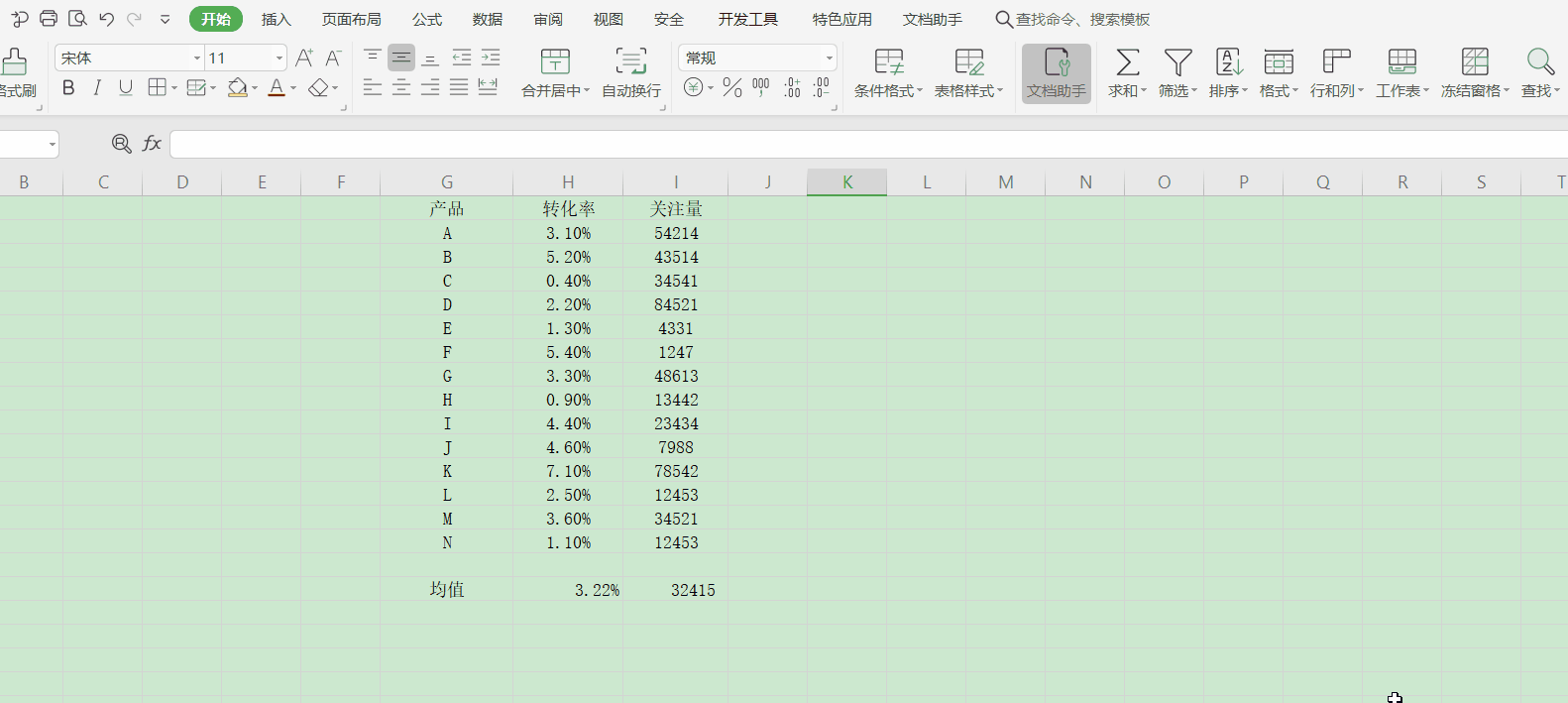This screenshot has height=703, width=1568.
Task: Click the insert function fx icon
Action: (x=152, y=144)
